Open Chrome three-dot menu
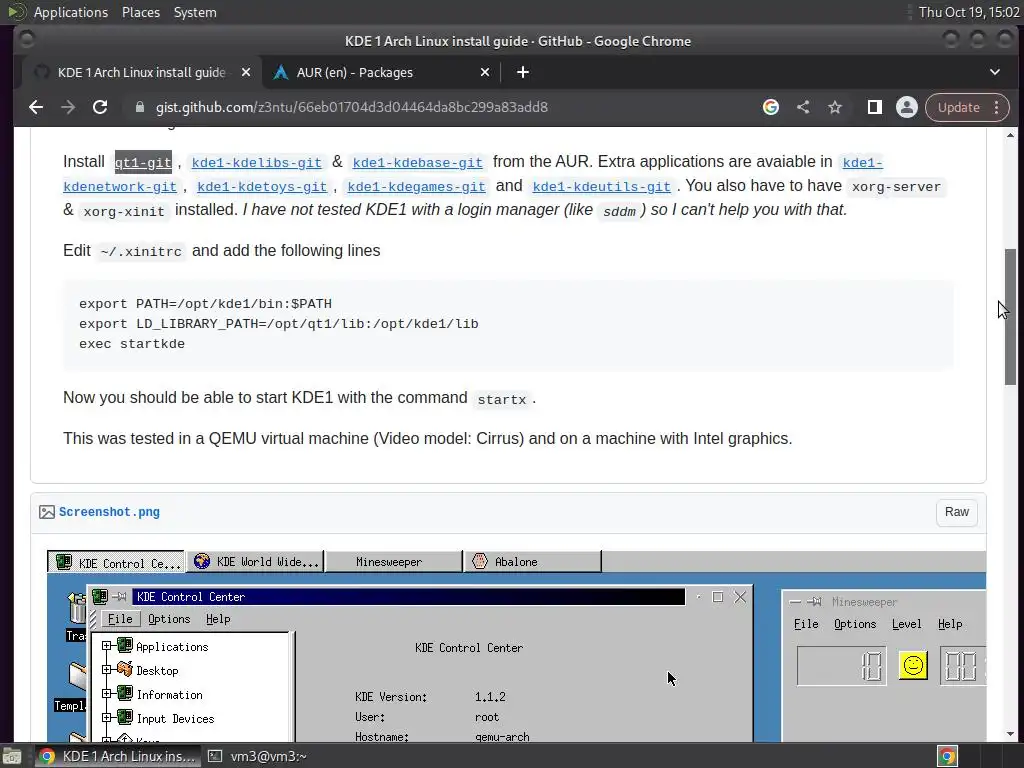The image size is (1024, 768). [997, 107]
